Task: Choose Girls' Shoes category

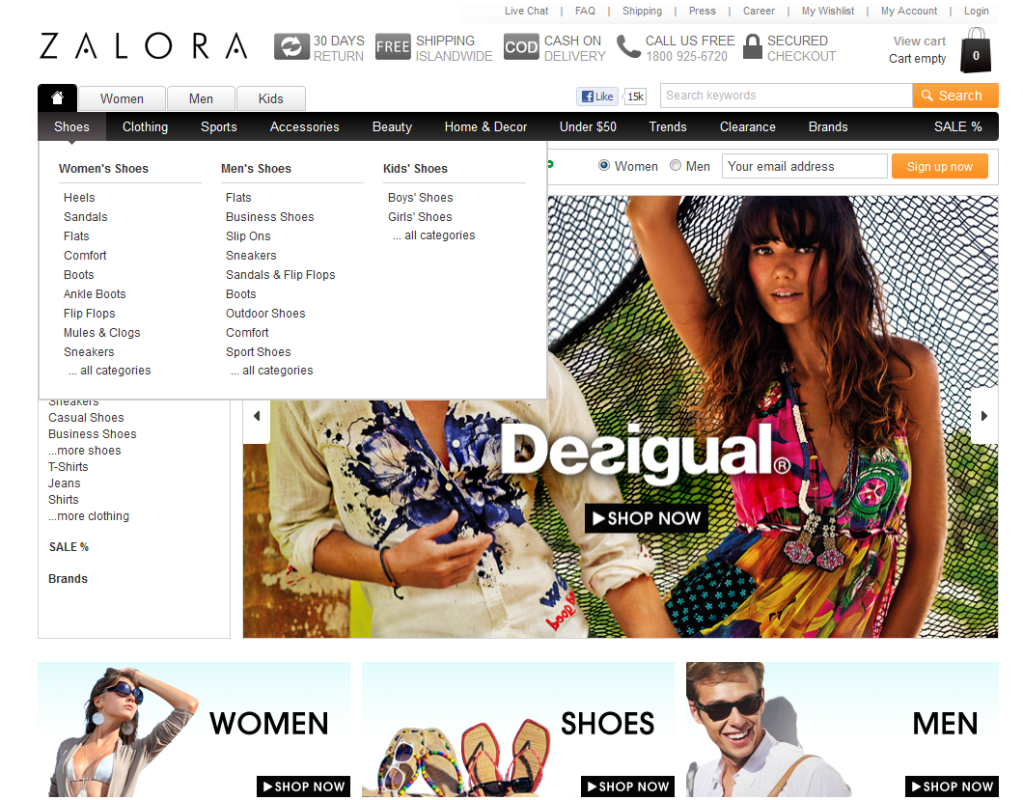Action: [x=420, y=216]
